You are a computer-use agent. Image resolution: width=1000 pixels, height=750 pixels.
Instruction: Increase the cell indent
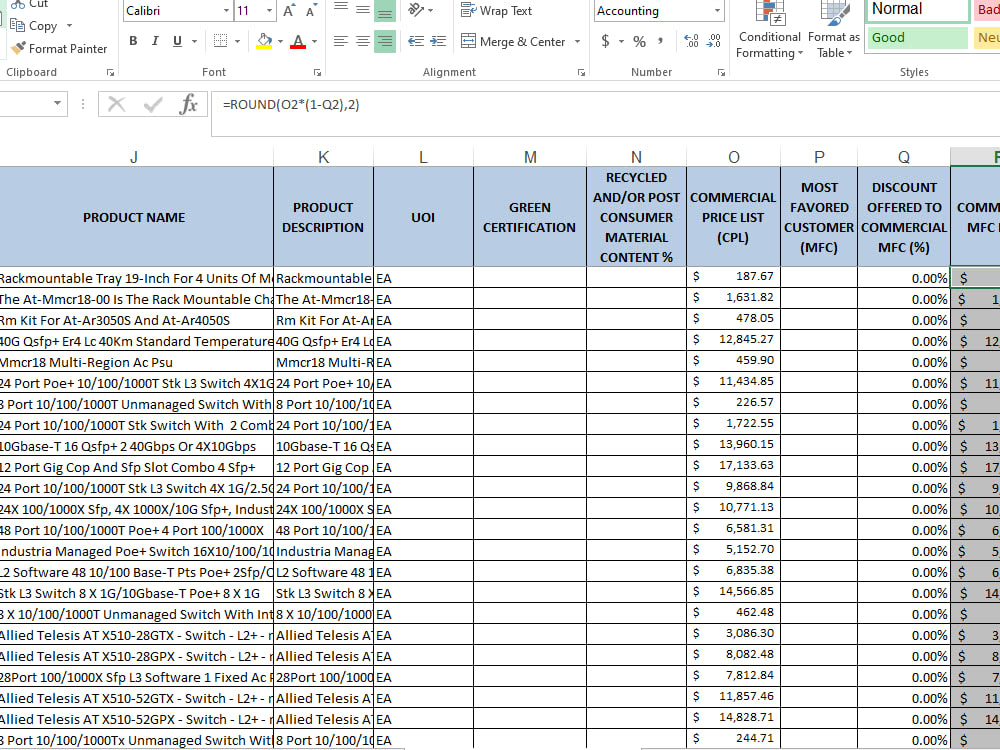click(x=438, y=41)
